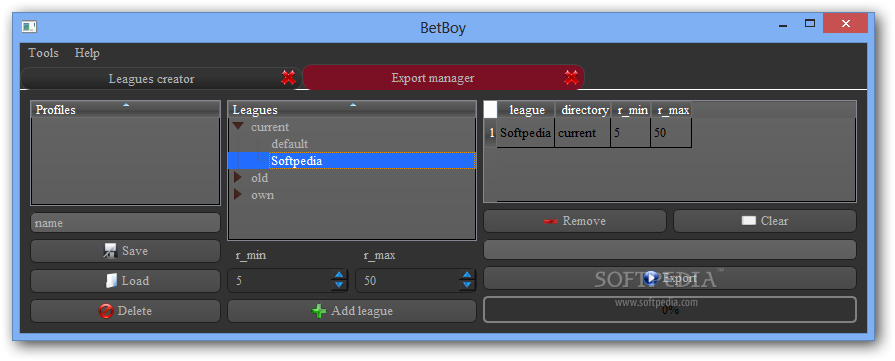Viewport: 895px width, 361px height.
Task: Click the r_min table column header
Action: [x=631, y=110]
